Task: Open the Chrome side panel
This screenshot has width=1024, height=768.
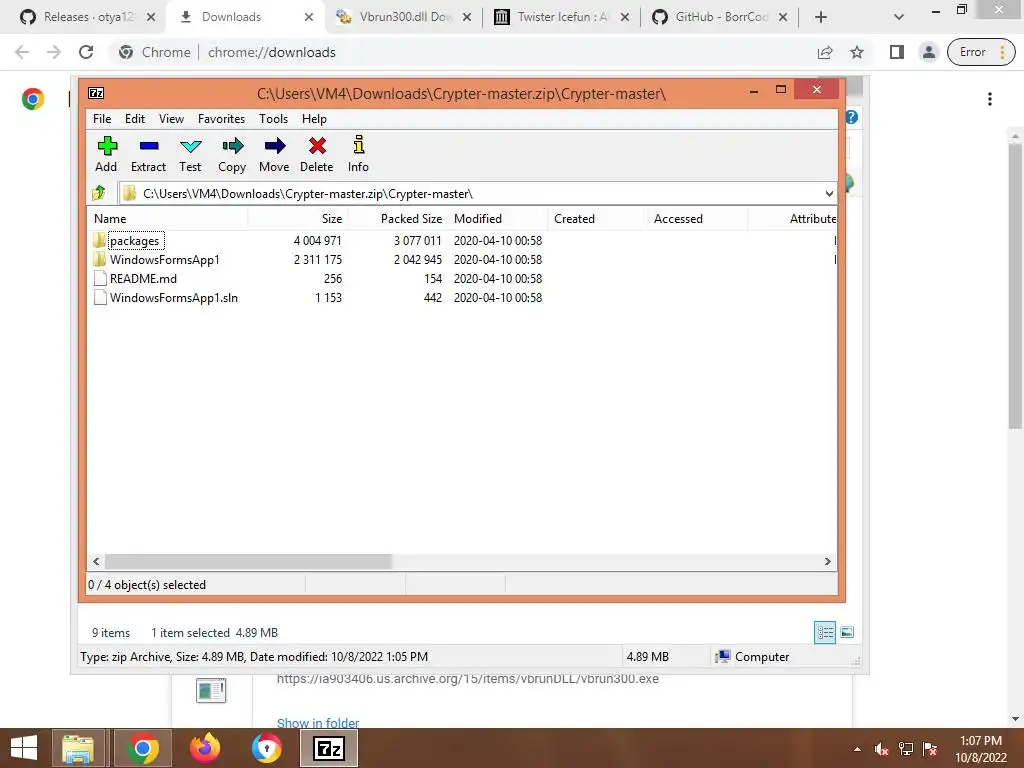Action: (x=897, y=52)
